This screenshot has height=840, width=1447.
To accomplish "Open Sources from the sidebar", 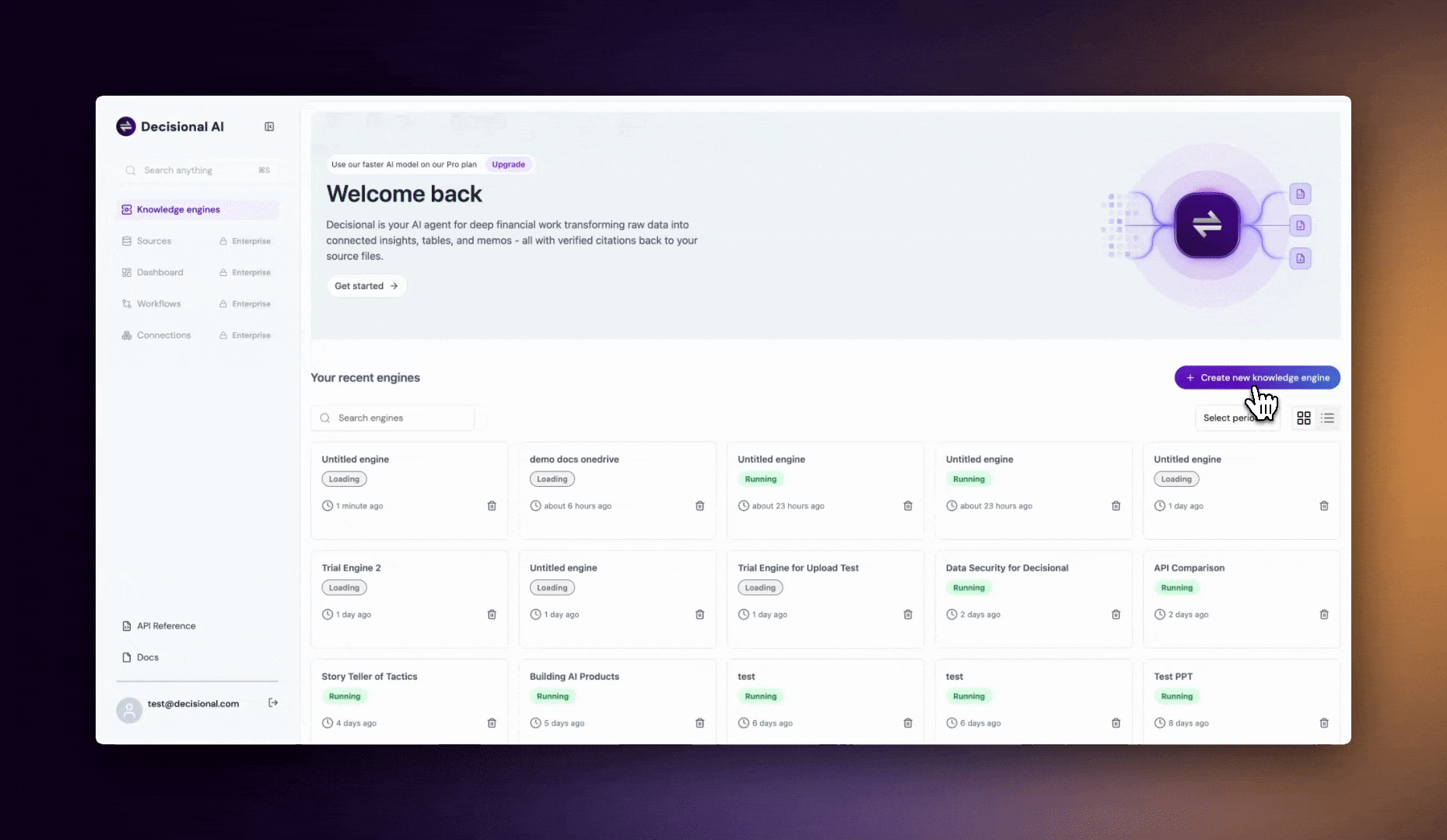I will pos(153,240).
